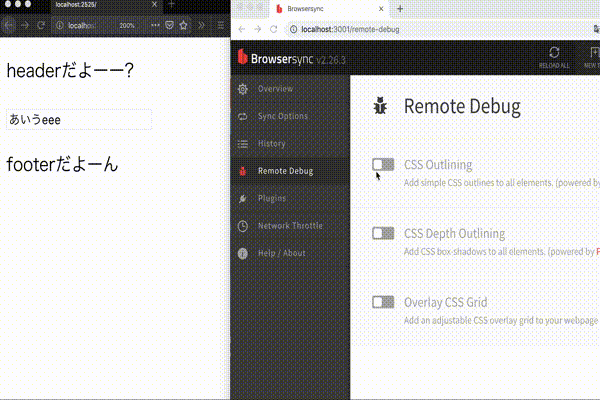Reload the left browser page
The image size is (600, 400).
[x=41, y=26]
